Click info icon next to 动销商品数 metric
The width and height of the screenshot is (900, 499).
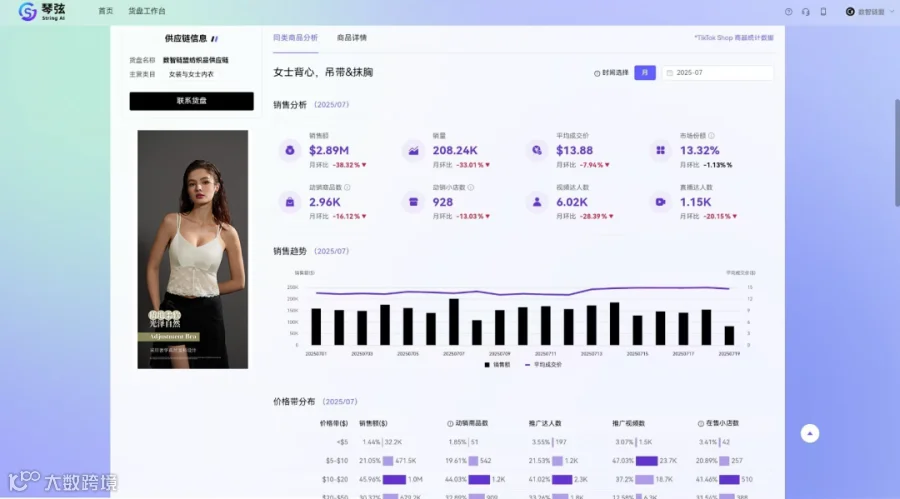click(347, 187)
